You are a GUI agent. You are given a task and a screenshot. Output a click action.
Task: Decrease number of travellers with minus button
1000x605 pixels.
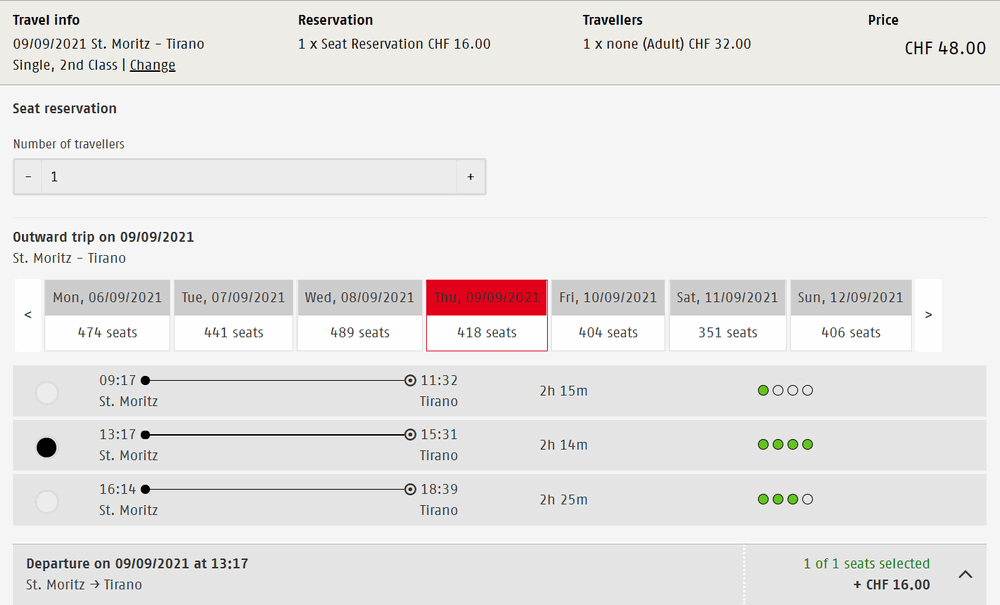[28, 177]
